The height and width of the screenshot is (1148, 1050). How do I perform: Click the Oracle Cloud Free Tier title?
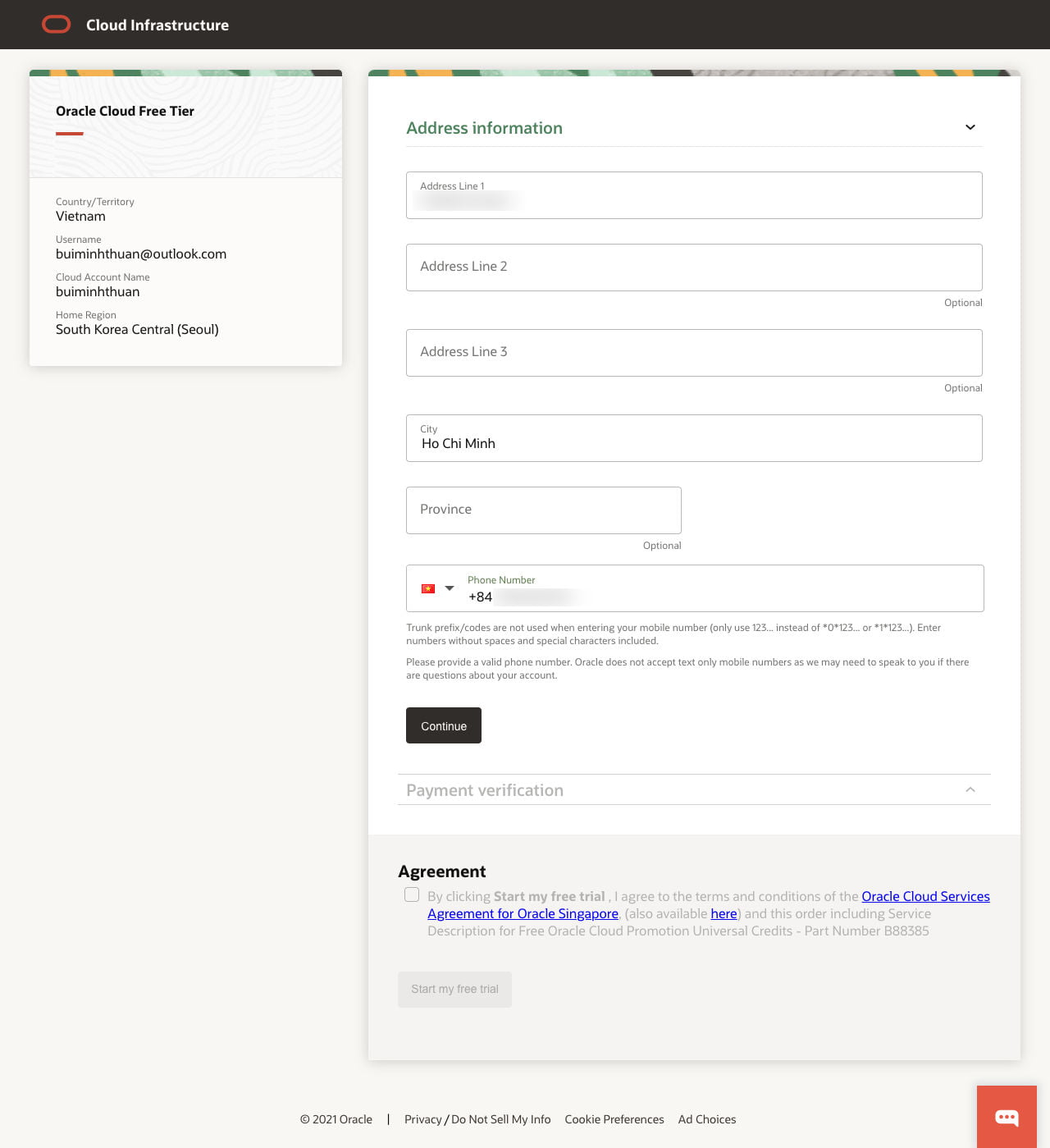125,111
